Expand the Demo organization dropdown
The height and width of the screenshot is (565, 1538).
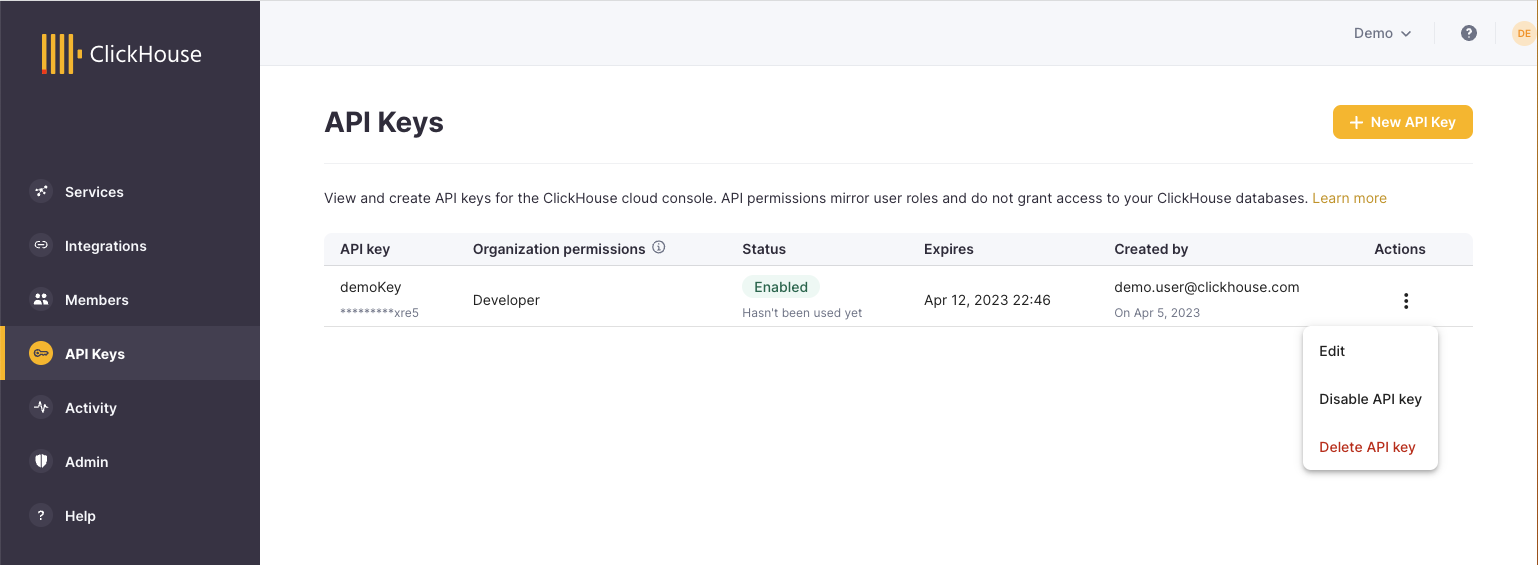pos(1383,33)
